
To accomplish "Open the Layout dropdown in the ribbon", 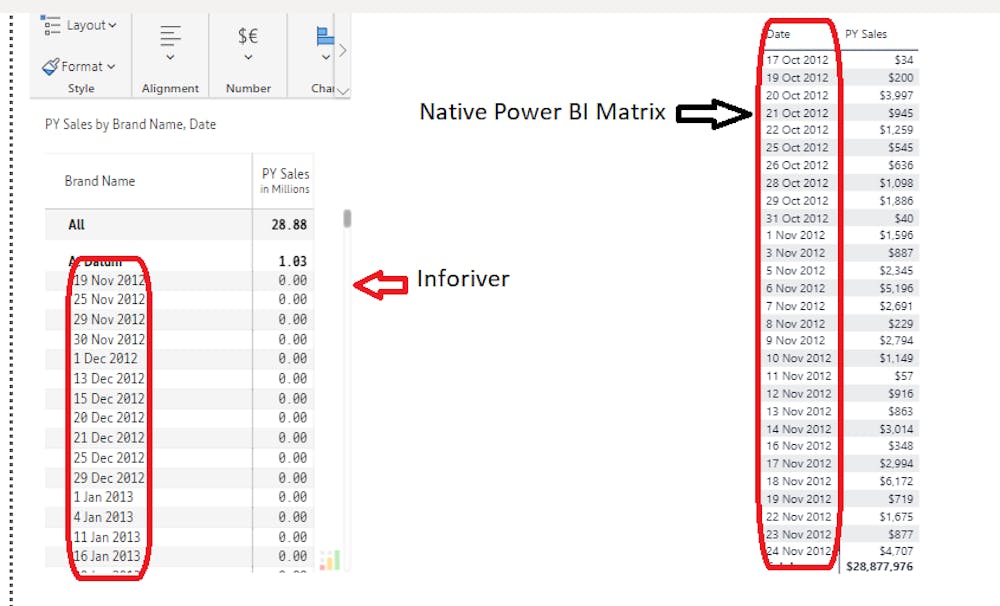I will click(x=91, y=26).
